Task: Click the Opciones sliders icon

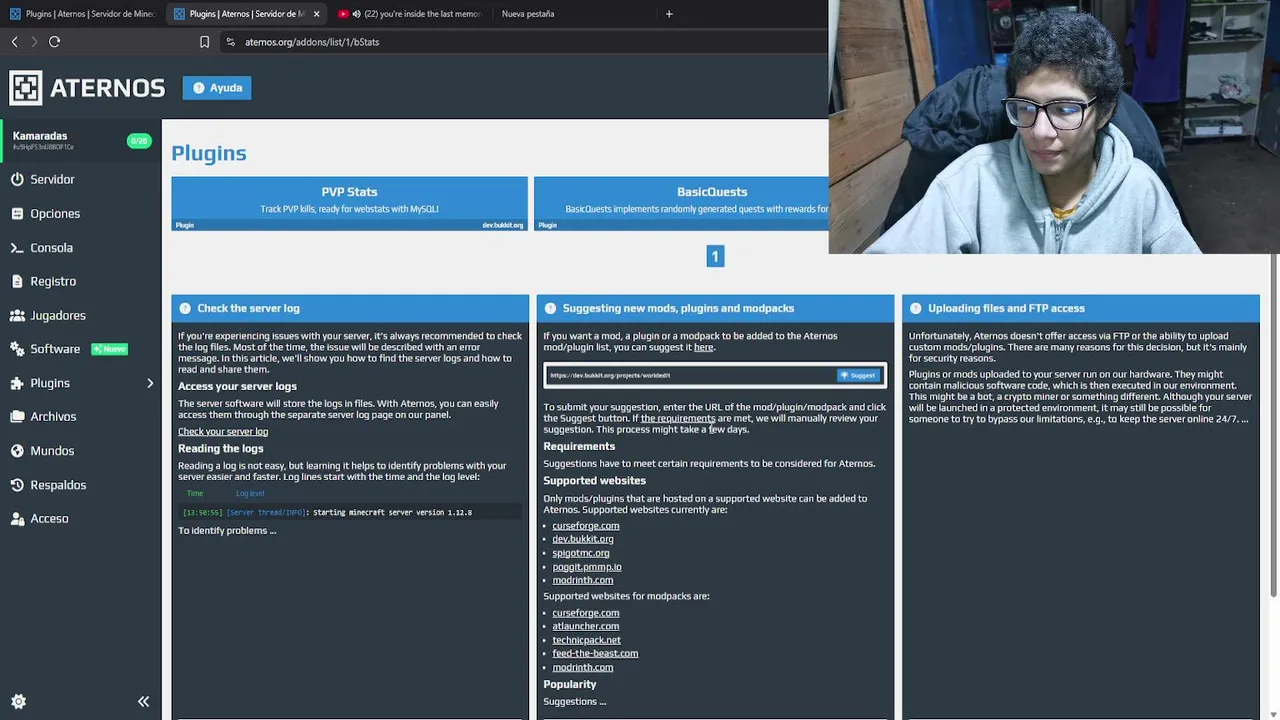Action: (17, 213)
